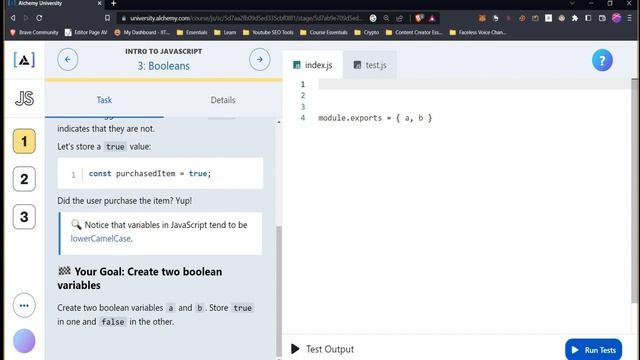640x360 pixels.
Task: Open the Content Creator bookmark folder
Action: [414, 32]
